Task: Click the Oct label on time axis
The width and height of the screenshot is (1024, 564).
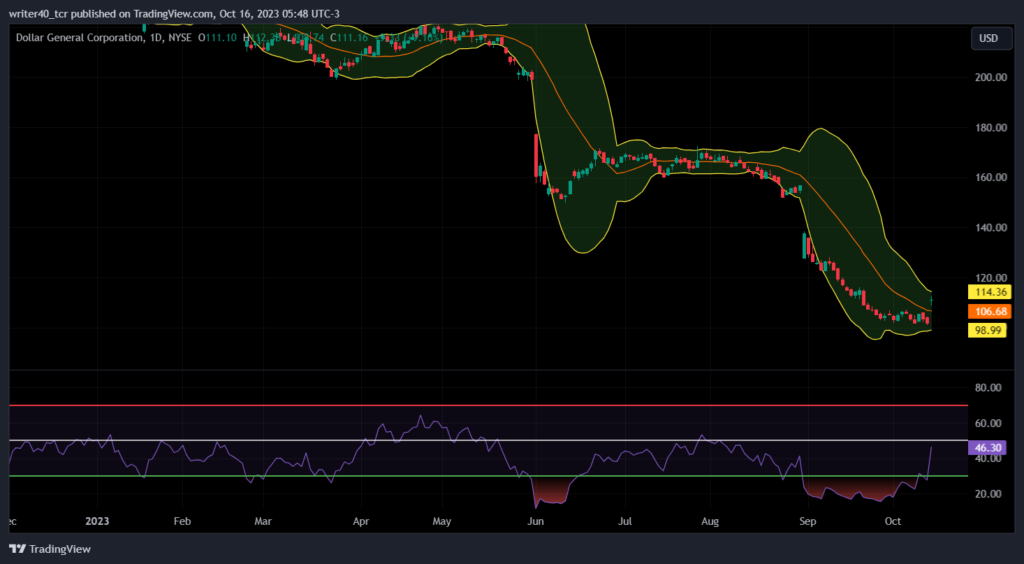Action: (x=893, y=522)
